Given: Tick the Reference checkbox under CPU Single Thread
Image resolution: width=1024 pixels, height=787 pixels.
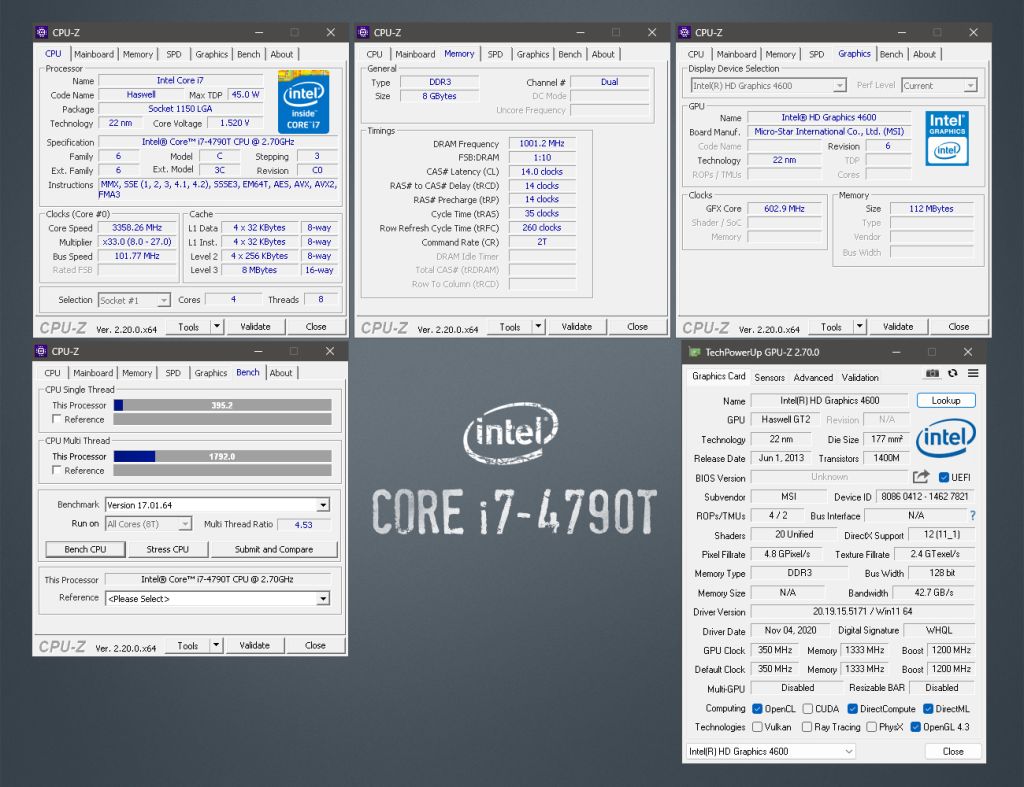Looking at the screenshot, I should click(x=57, y=419).
